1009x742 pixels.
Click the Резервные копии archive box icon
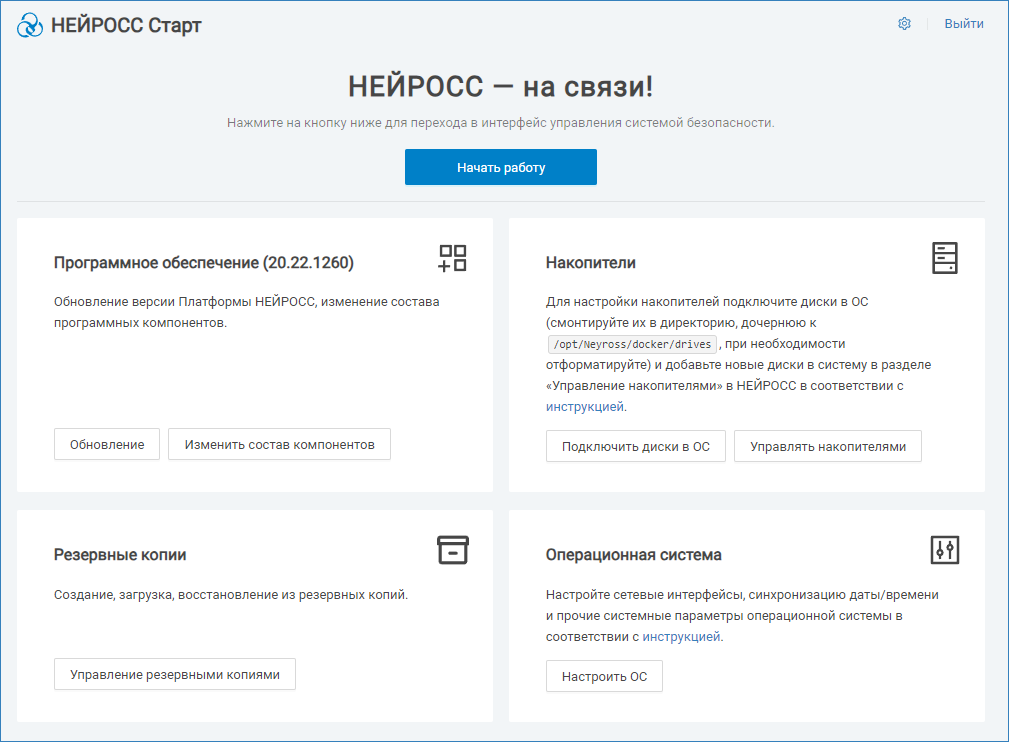click(x=452, y=550)
